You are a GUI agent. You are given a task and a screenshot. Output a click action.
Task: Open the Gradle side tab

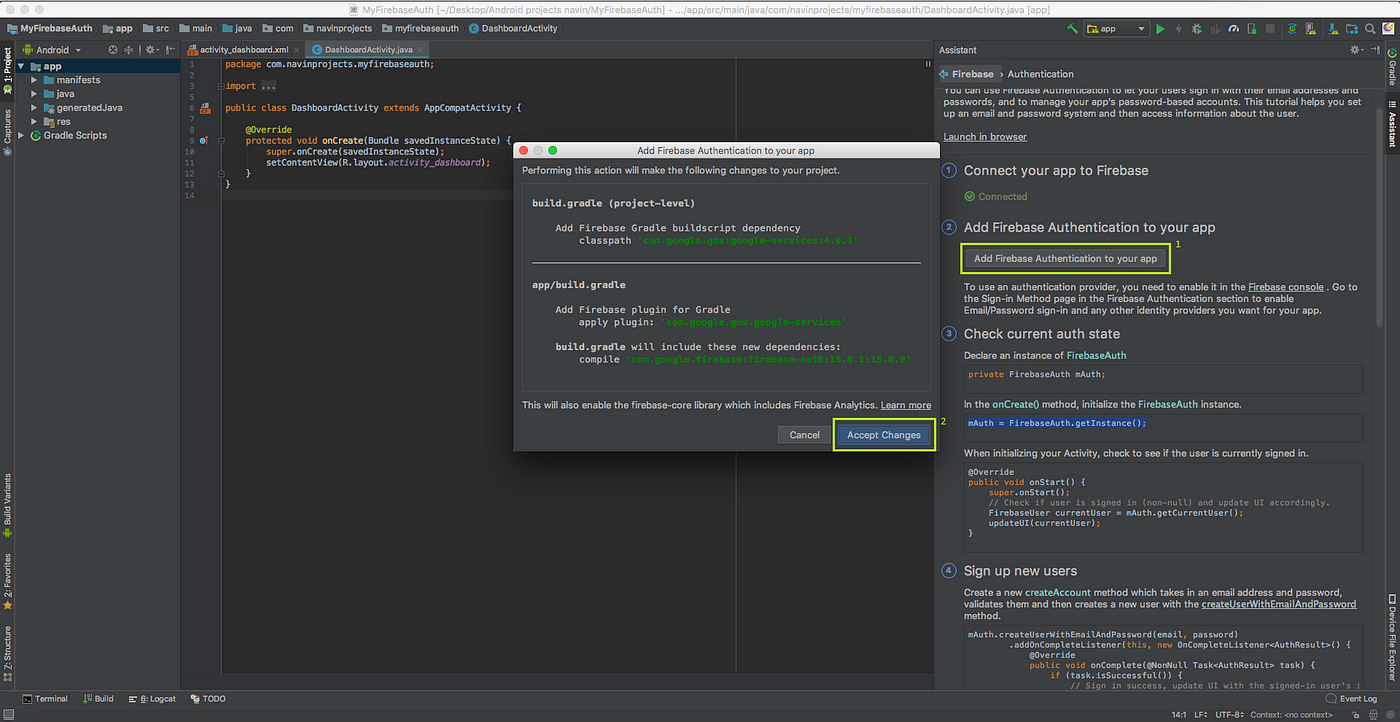(x=1391, y=66)
